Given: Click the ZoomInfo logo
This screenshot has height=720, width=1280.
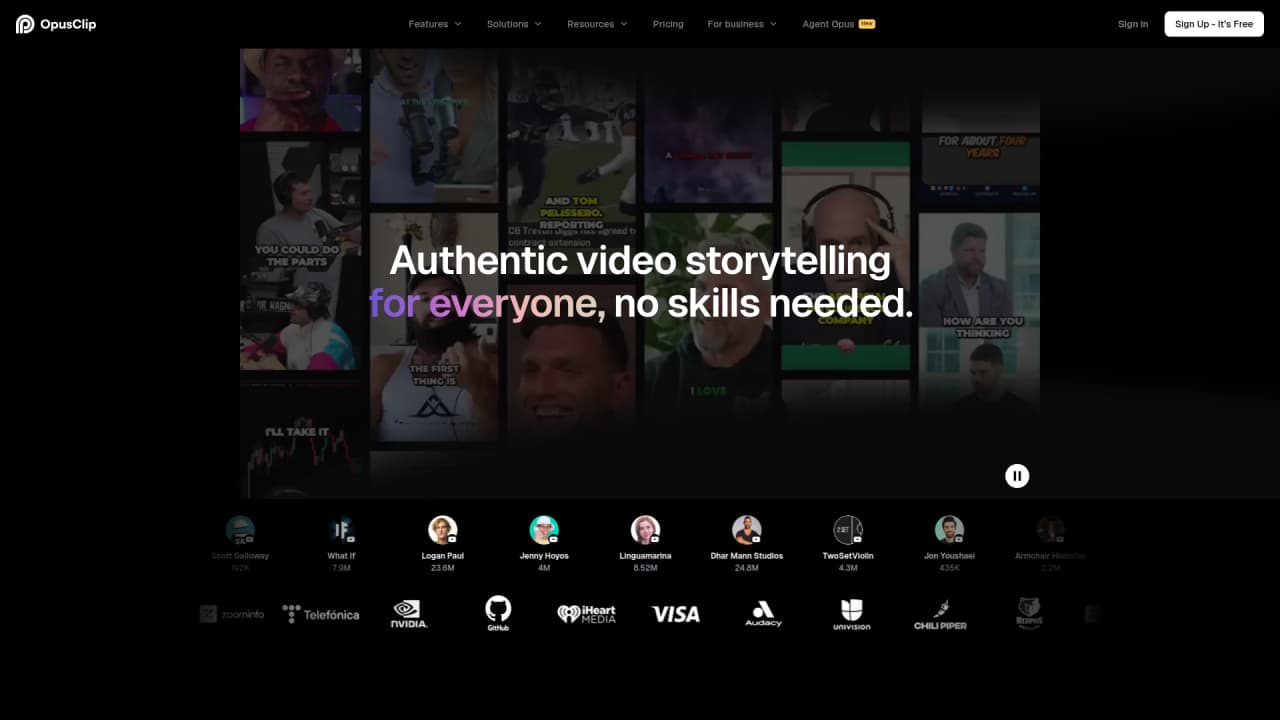Looking at the screenshot, I should pyautogui.click(x=232, y=614).
